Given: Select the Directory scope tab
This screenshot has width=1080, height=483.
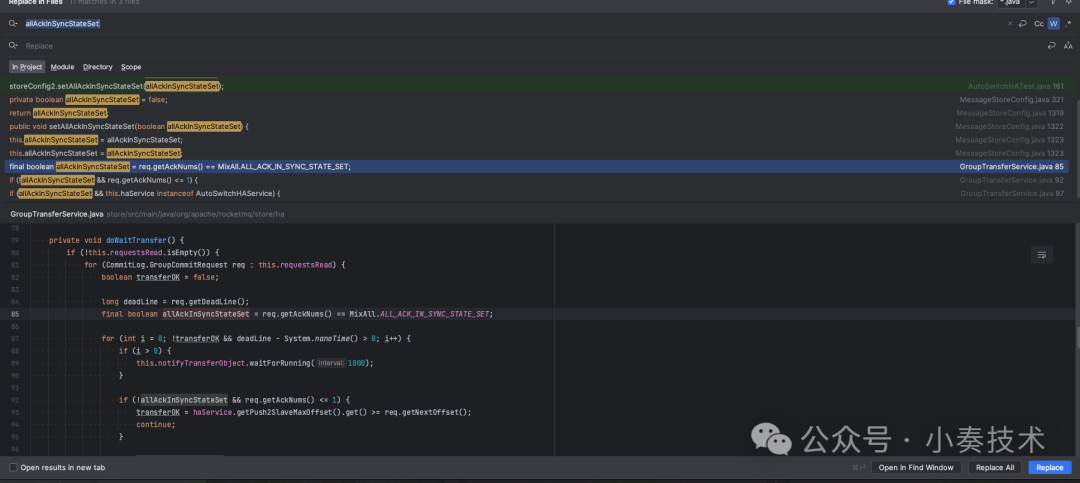Looking at the screenshot, I should [x=98, y=67].
